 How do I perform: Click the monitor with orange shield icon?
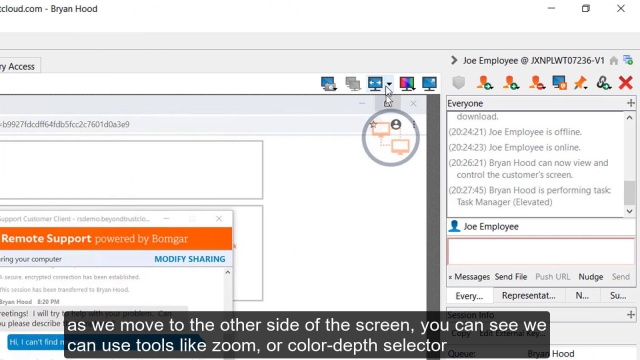(559, 83)
